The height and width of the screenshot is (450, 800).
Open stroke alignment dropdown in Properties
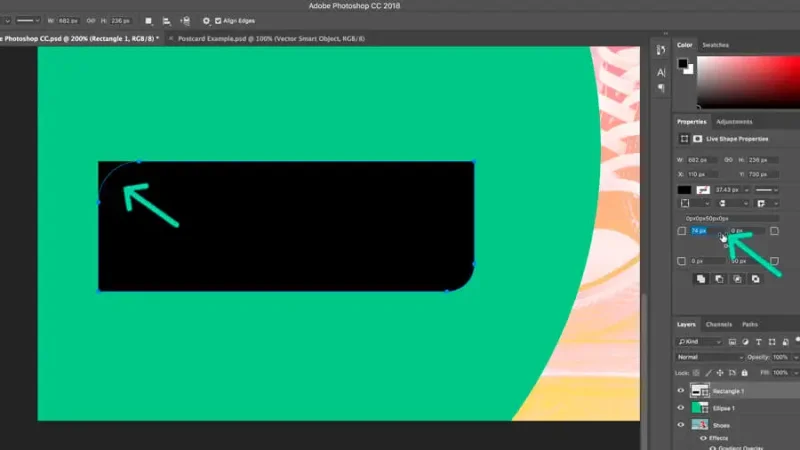pyautogui.click(x=693, y=204)
